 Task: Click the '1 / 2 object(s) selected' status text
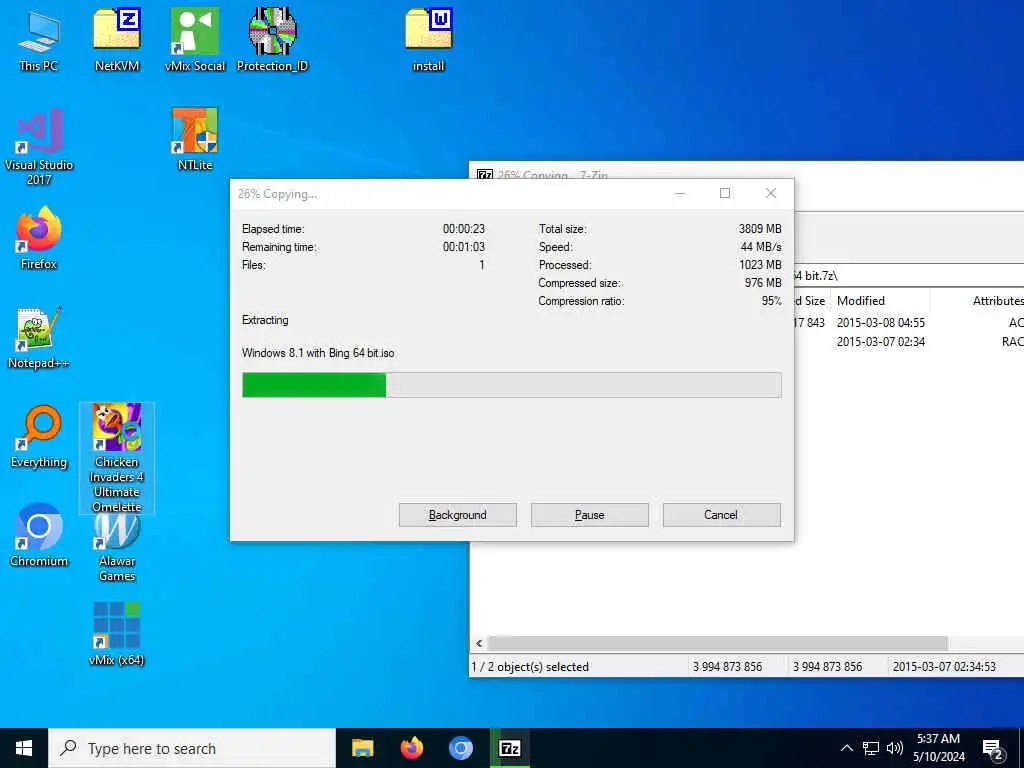[530, 667]
